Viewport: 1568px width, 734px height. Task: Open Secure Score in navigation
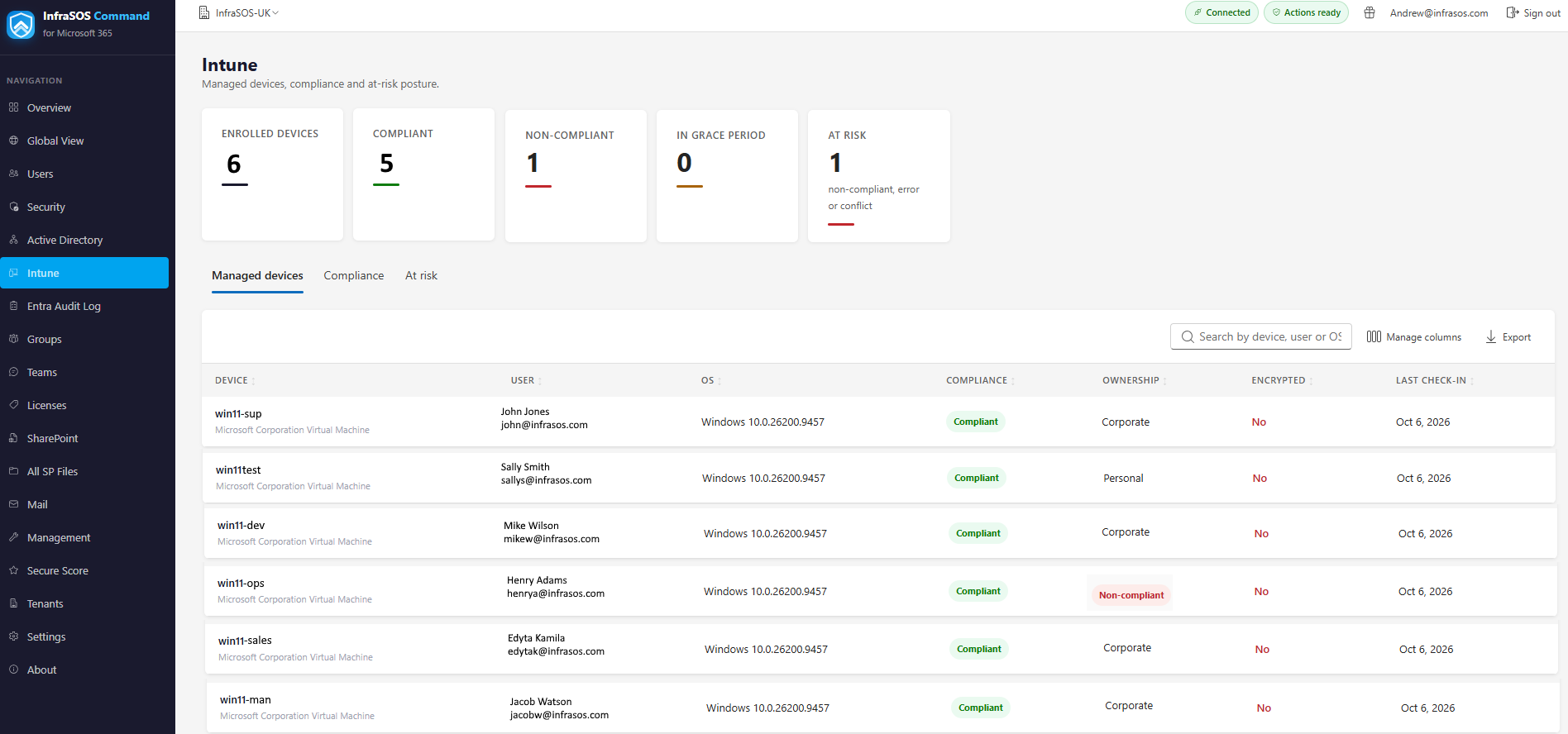[84, 570]
